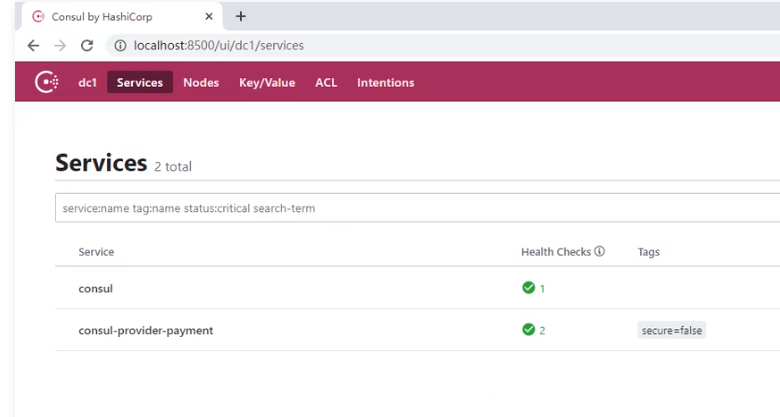Open a new browser tab
This screenshot has height=417, width=780.
point(241,16)
